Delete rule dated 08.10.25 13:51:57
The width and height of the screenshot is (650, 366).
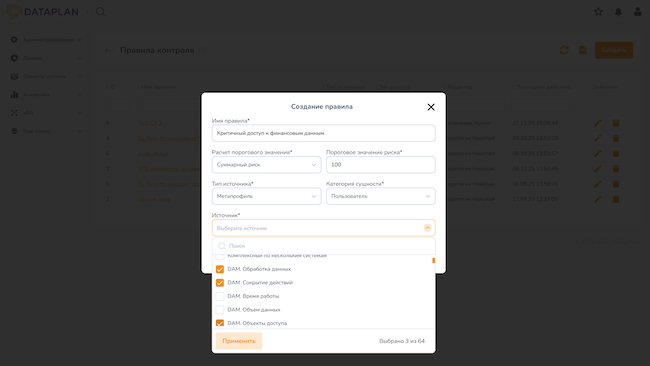tap(616, 153)
